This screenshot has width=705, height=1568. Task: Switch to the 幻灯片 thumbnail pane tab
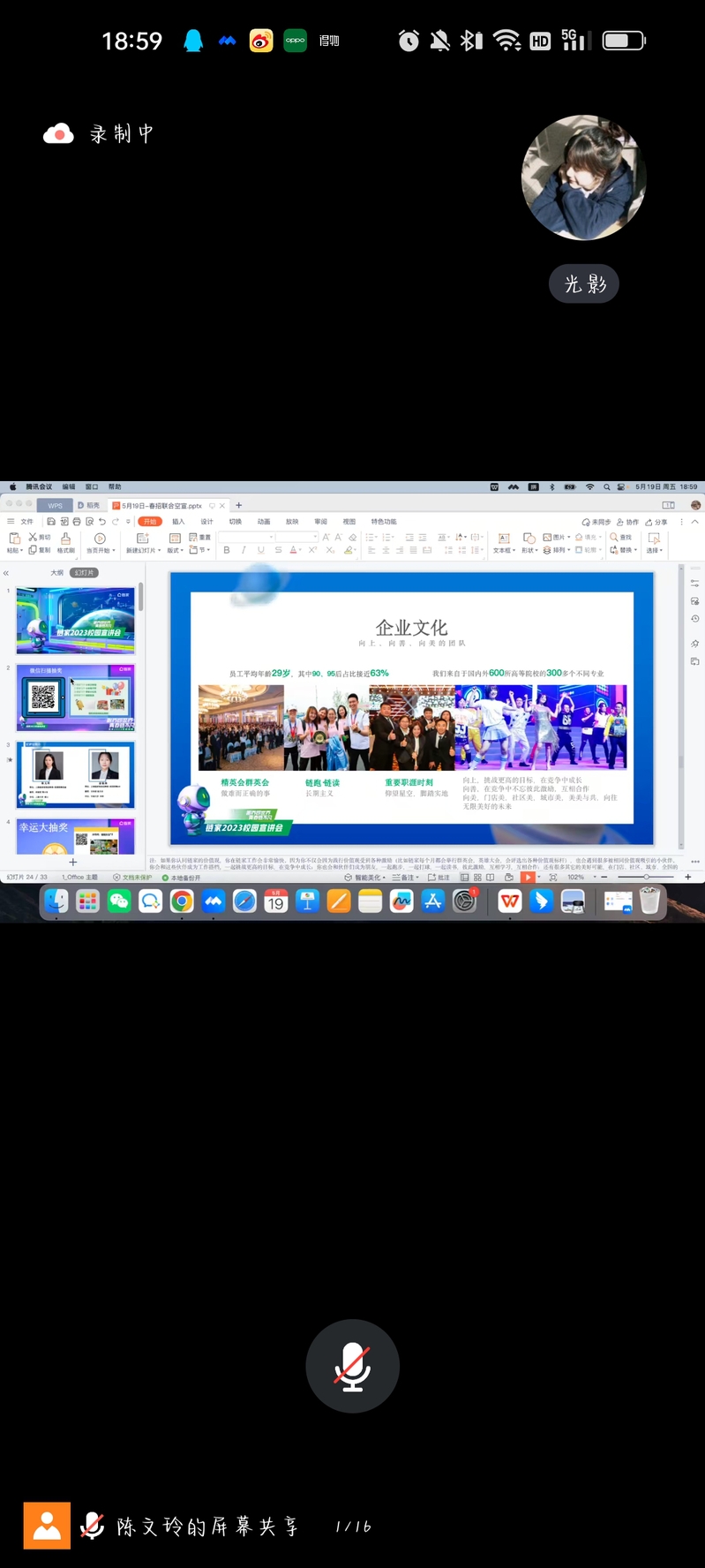coord(84,573)
